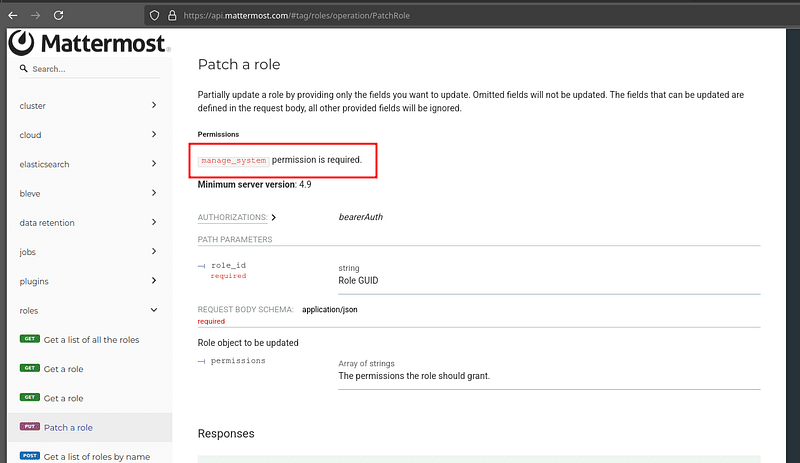Expand the cluster section chevron
800x463 pixels.
(x=154, y=105)
